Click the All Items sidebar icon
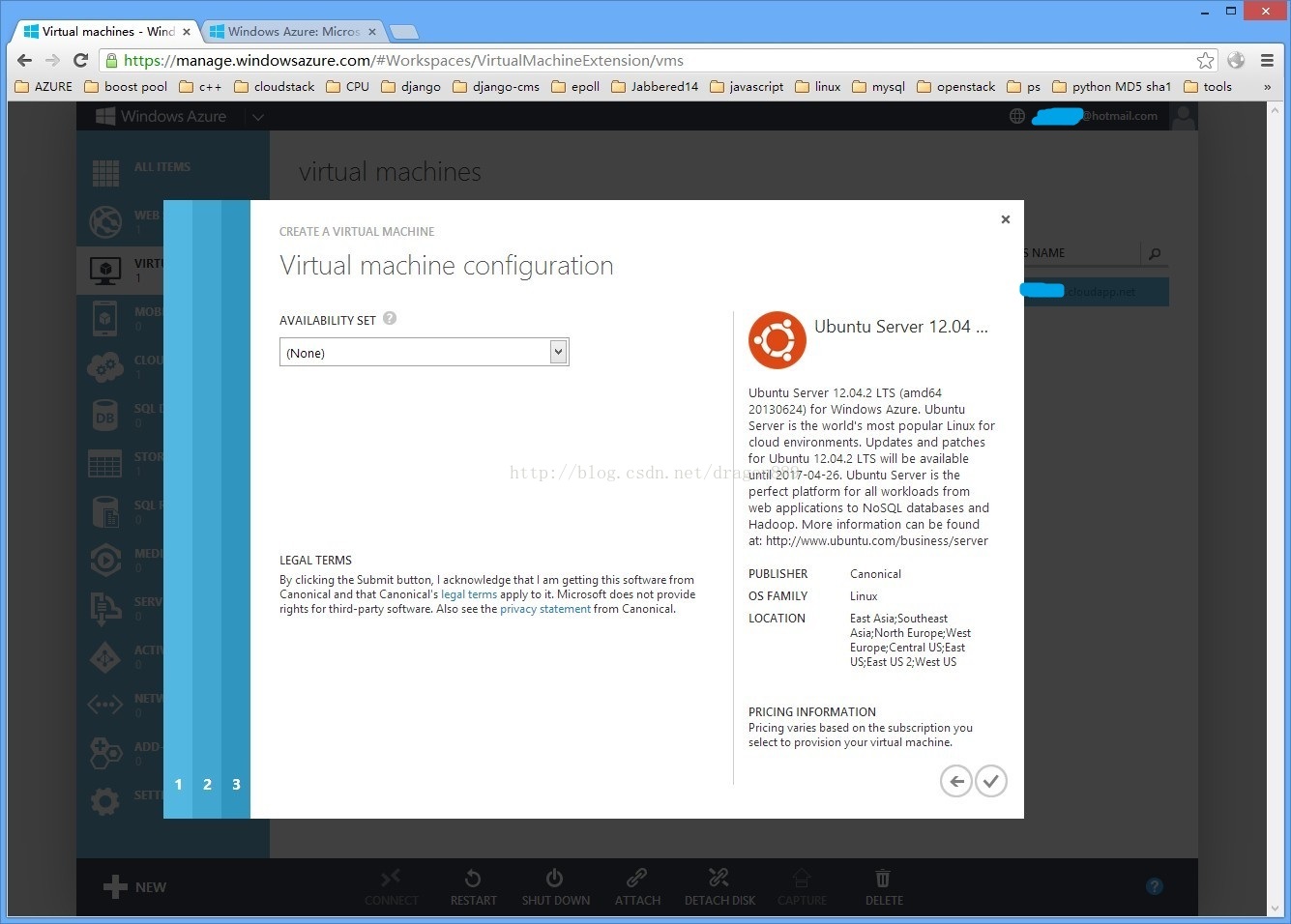1291x924 pixels. pyautogui.click(x=105, y=173)
